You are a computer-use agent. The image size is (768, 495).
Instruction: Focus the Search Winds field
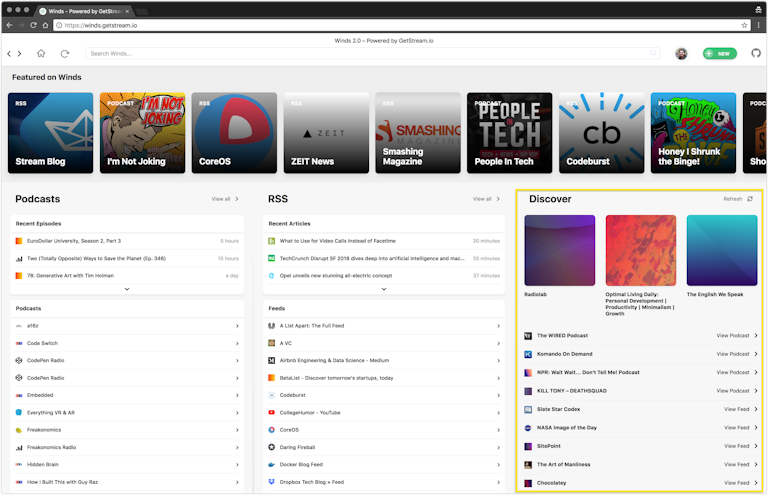[x=372, y=53]
